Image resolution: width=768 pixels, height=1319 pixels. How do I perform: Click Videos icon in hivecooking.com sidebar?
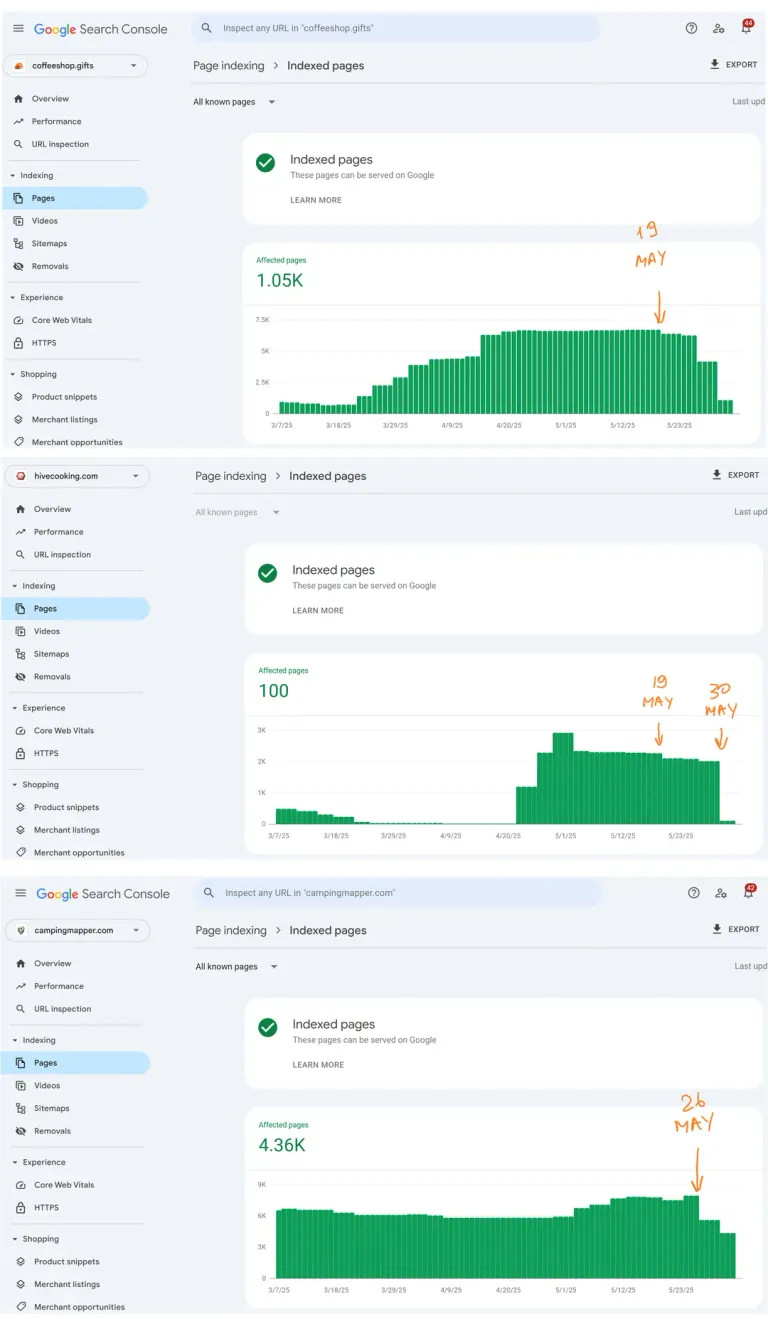click(x=21, y=631)
